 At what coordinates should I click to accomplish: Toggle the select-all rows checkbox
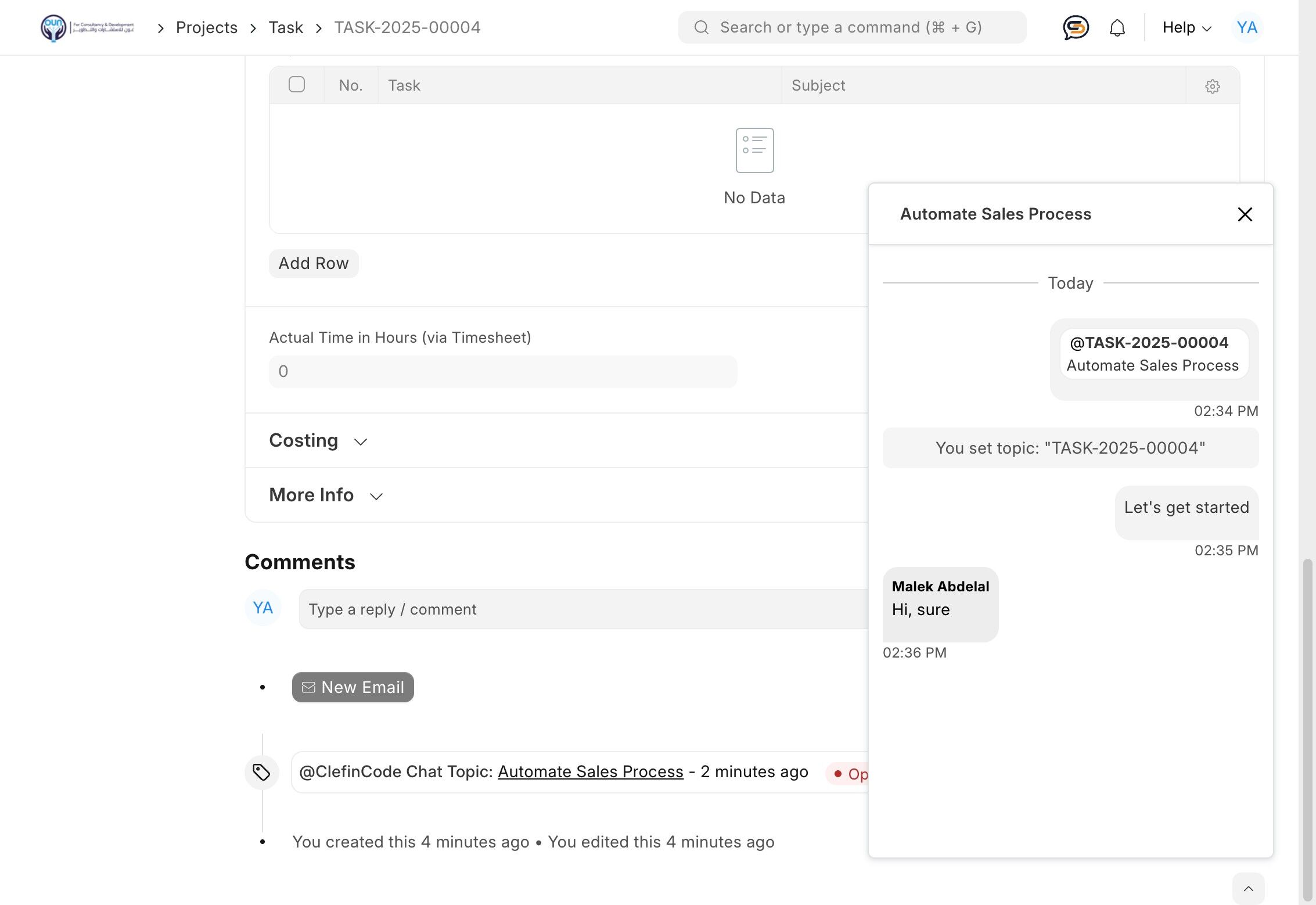296,85
